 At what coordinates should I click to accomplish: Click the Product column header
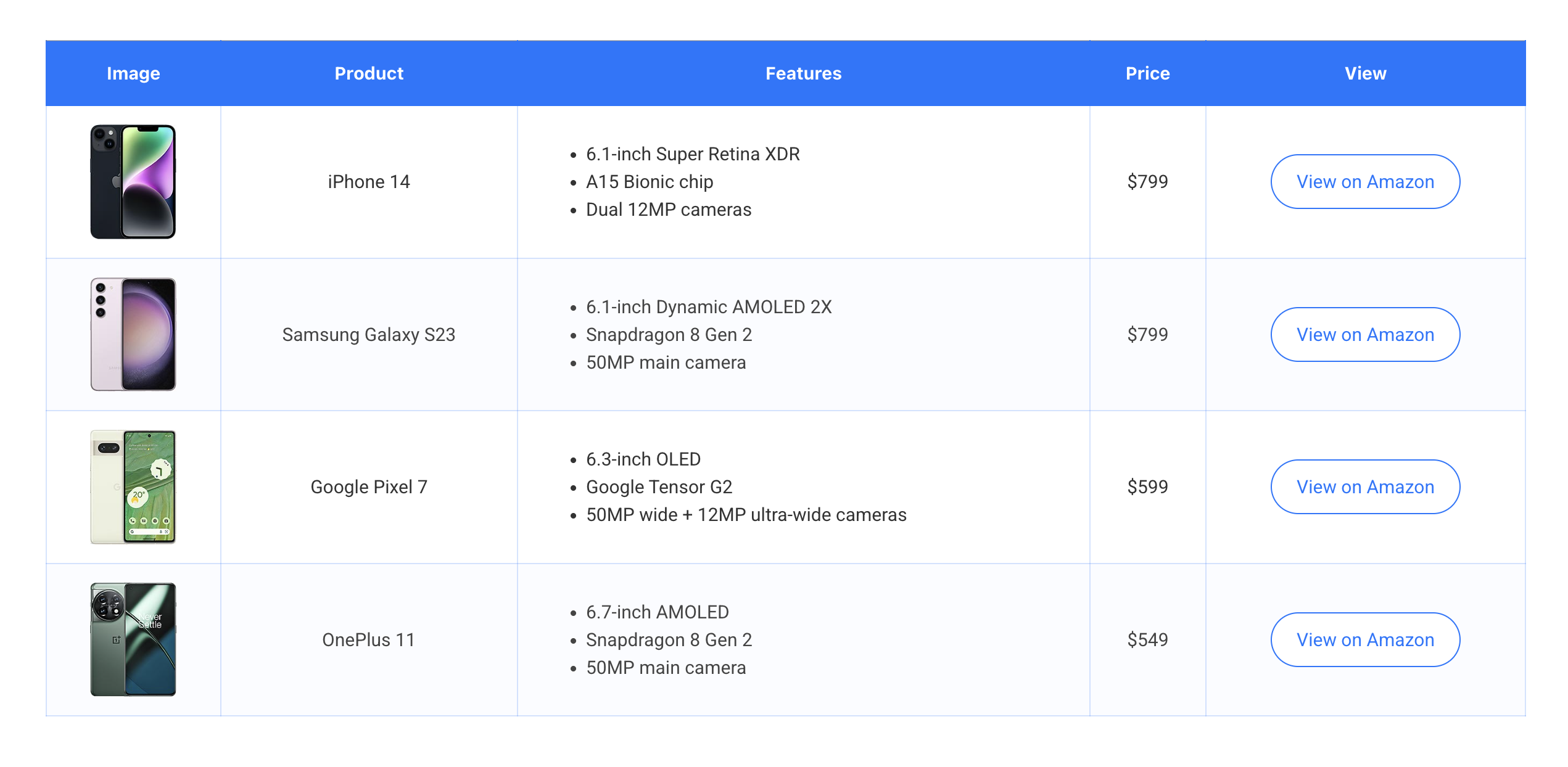(x=369, y=73)
